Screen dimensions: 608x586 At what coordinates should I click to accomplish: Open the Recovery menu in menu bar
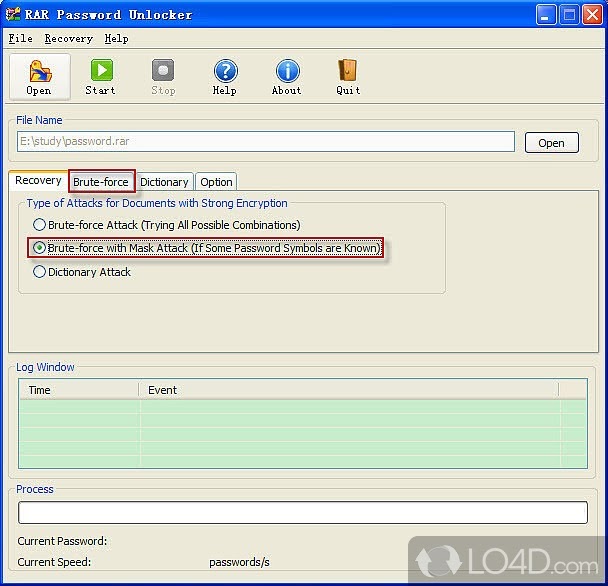point(69,38)
